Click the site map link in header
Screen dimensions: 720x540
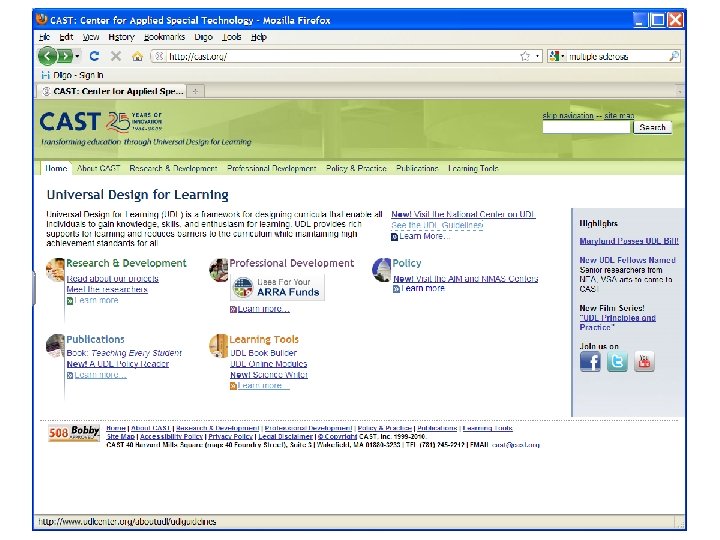pyautogui.click(x=619, y=115)
